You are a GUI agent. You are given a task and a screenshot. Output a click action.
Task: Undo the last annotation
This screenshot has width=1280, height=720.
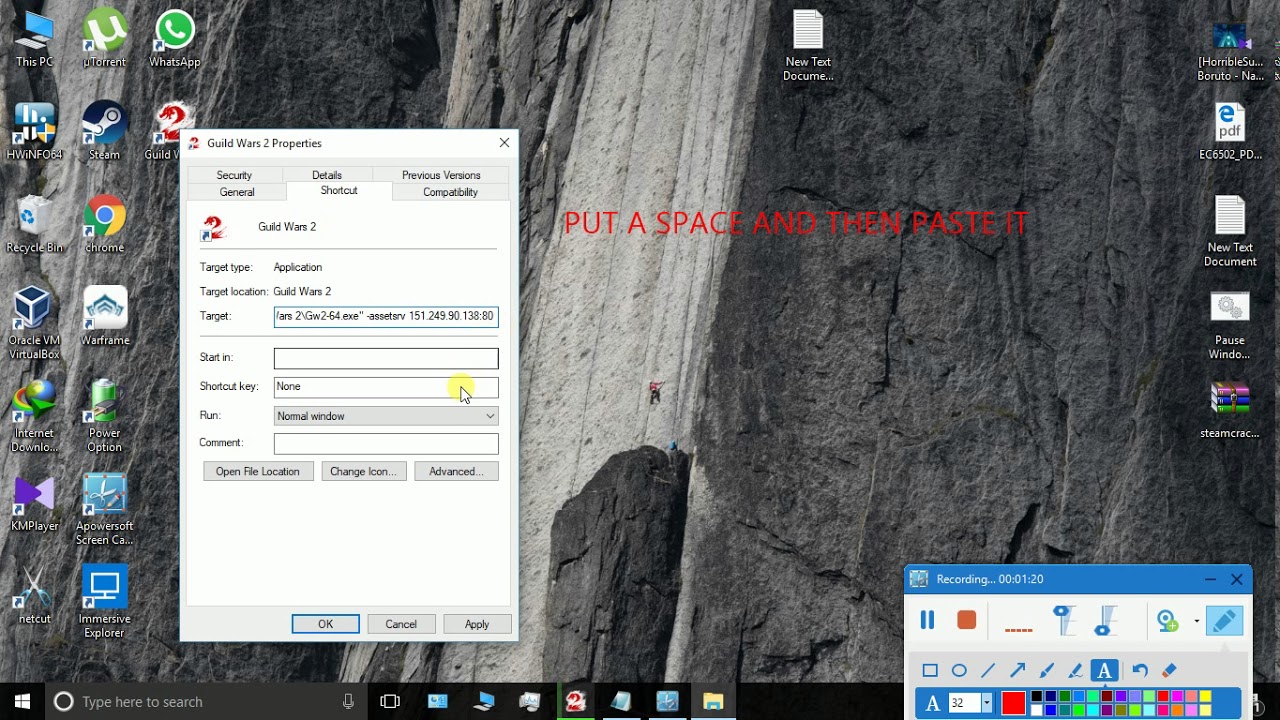click(x=1140, y=670)
